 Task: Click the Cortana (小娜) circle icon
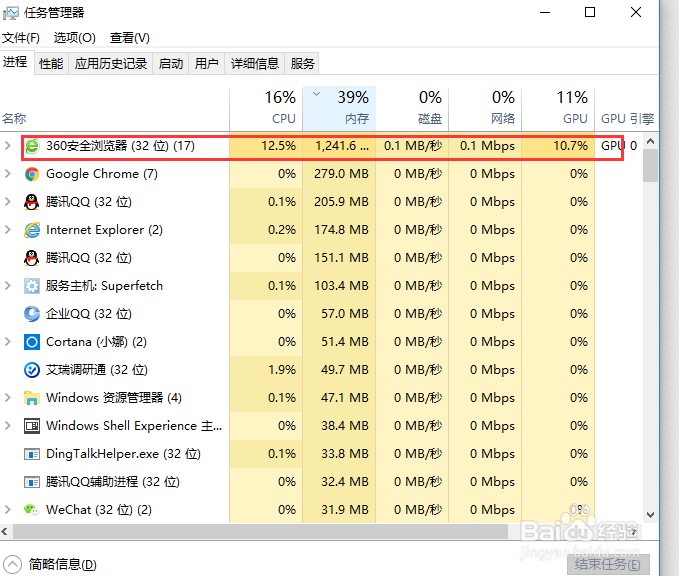point(32,342)
